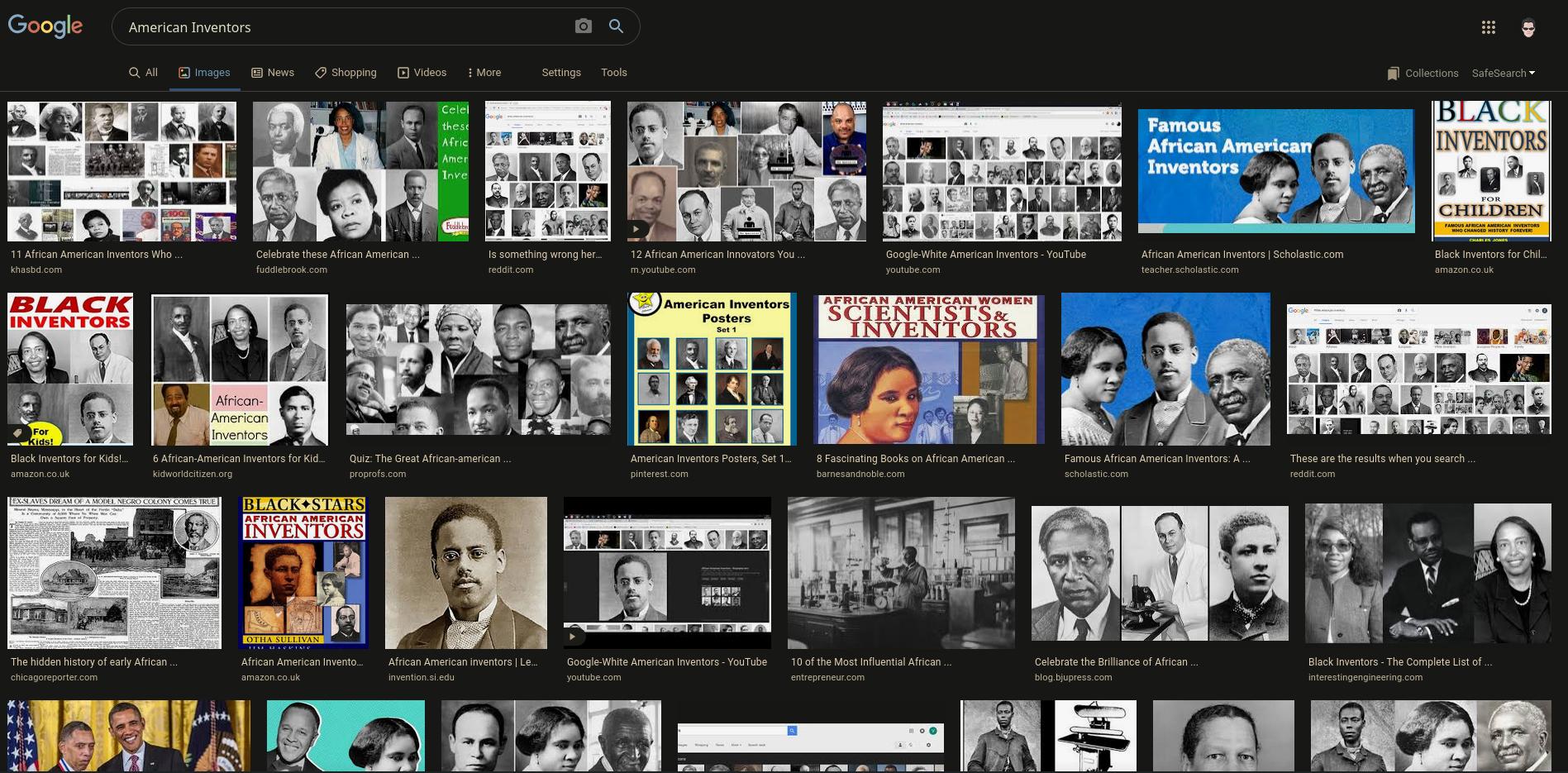
Task: Click the '12 African American Innovators You ...' title
Action: tap(717, 255)
